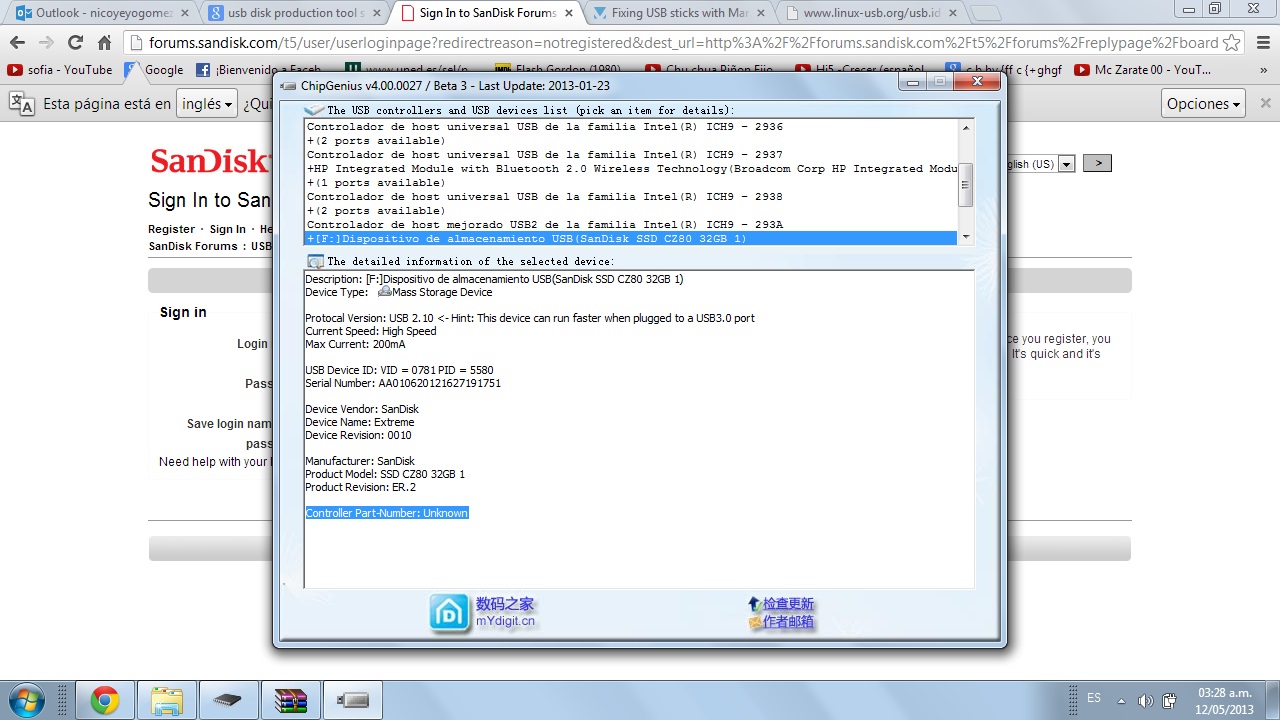Click the Register link on SanDisk page
Viewport: 1281px width, 720px height.
171,229
